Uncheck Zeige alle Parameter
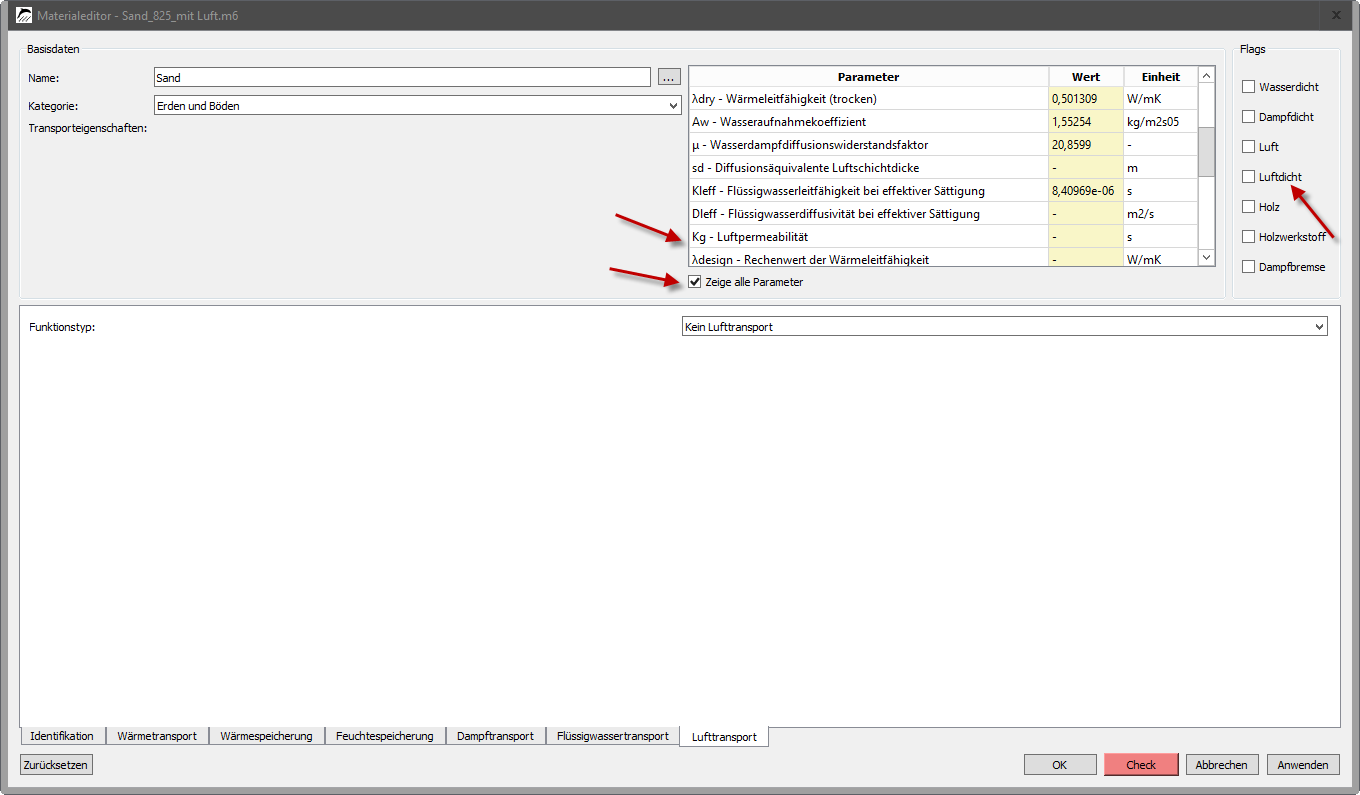Screen dimensions: 1360x795 (x=695, y=282)
